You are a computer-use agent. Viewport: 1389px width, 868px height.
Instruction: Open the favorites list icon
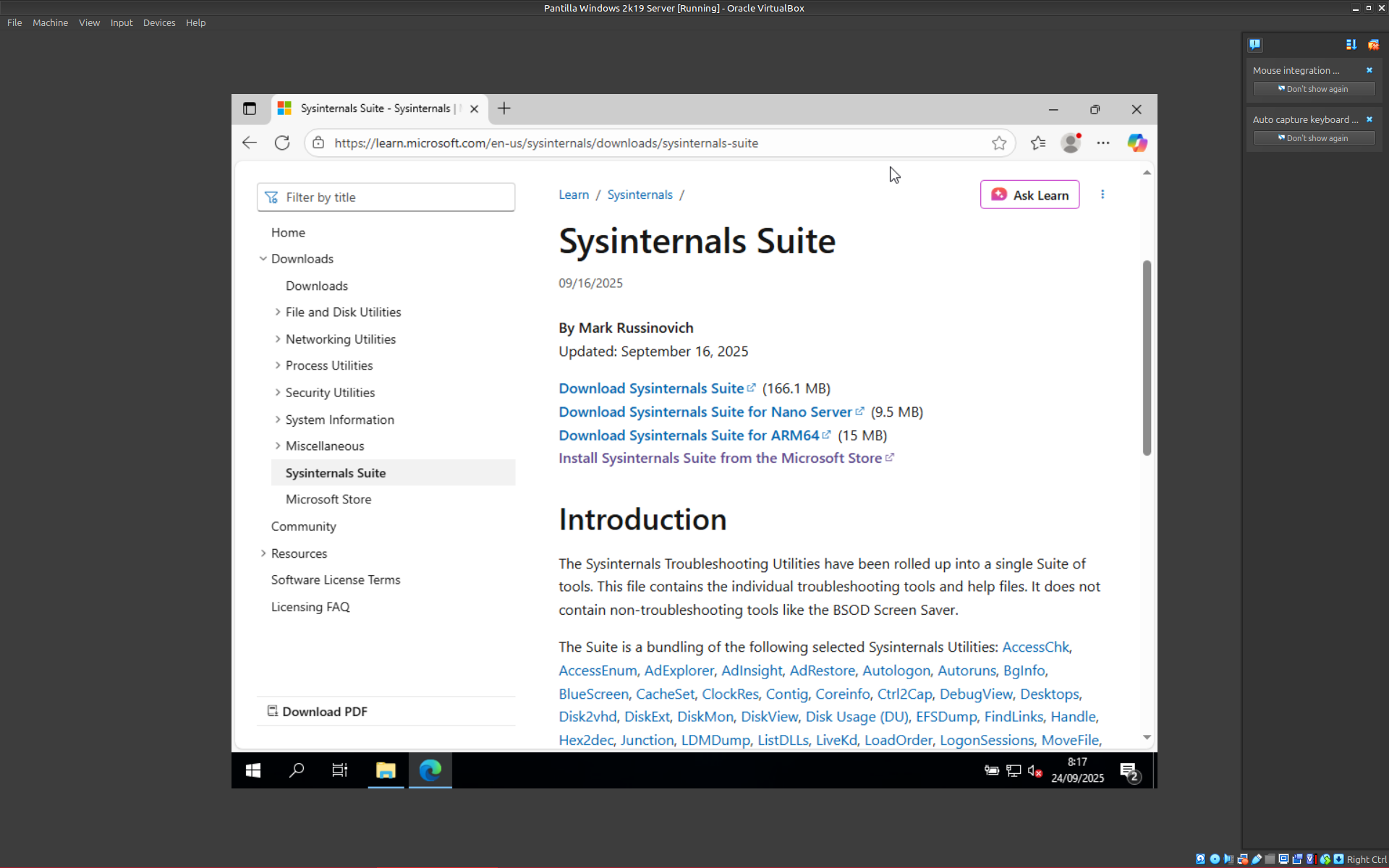(x=1038, y=142)
